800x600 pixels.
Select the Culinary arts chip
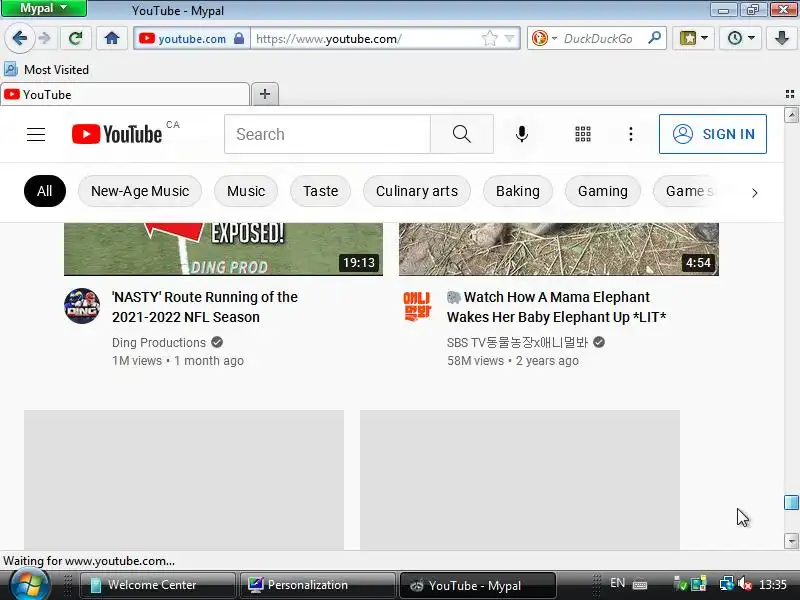click(417, 191)
